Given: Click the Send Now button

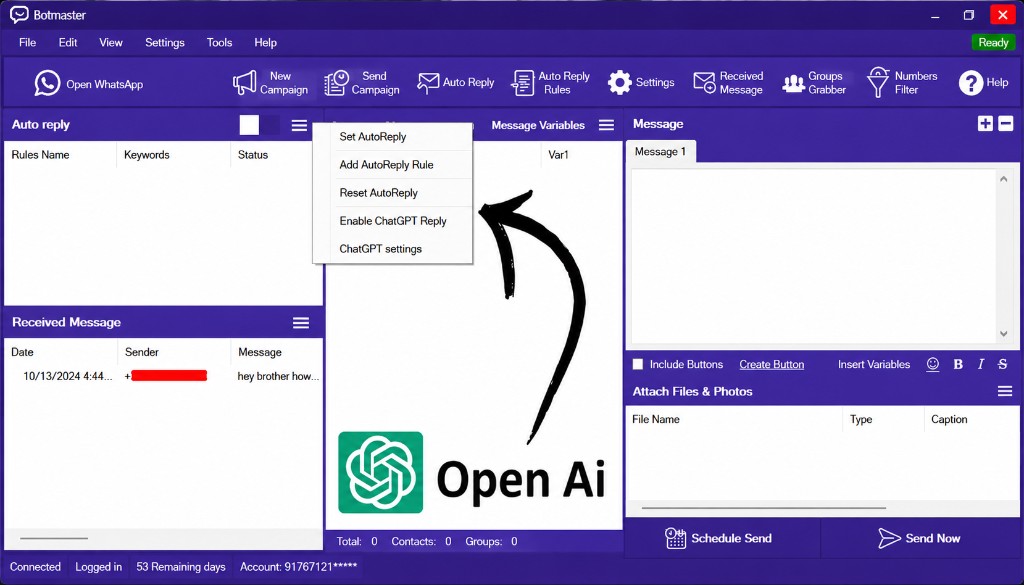Looking at the screenshot, I should [x=919, y=538].
